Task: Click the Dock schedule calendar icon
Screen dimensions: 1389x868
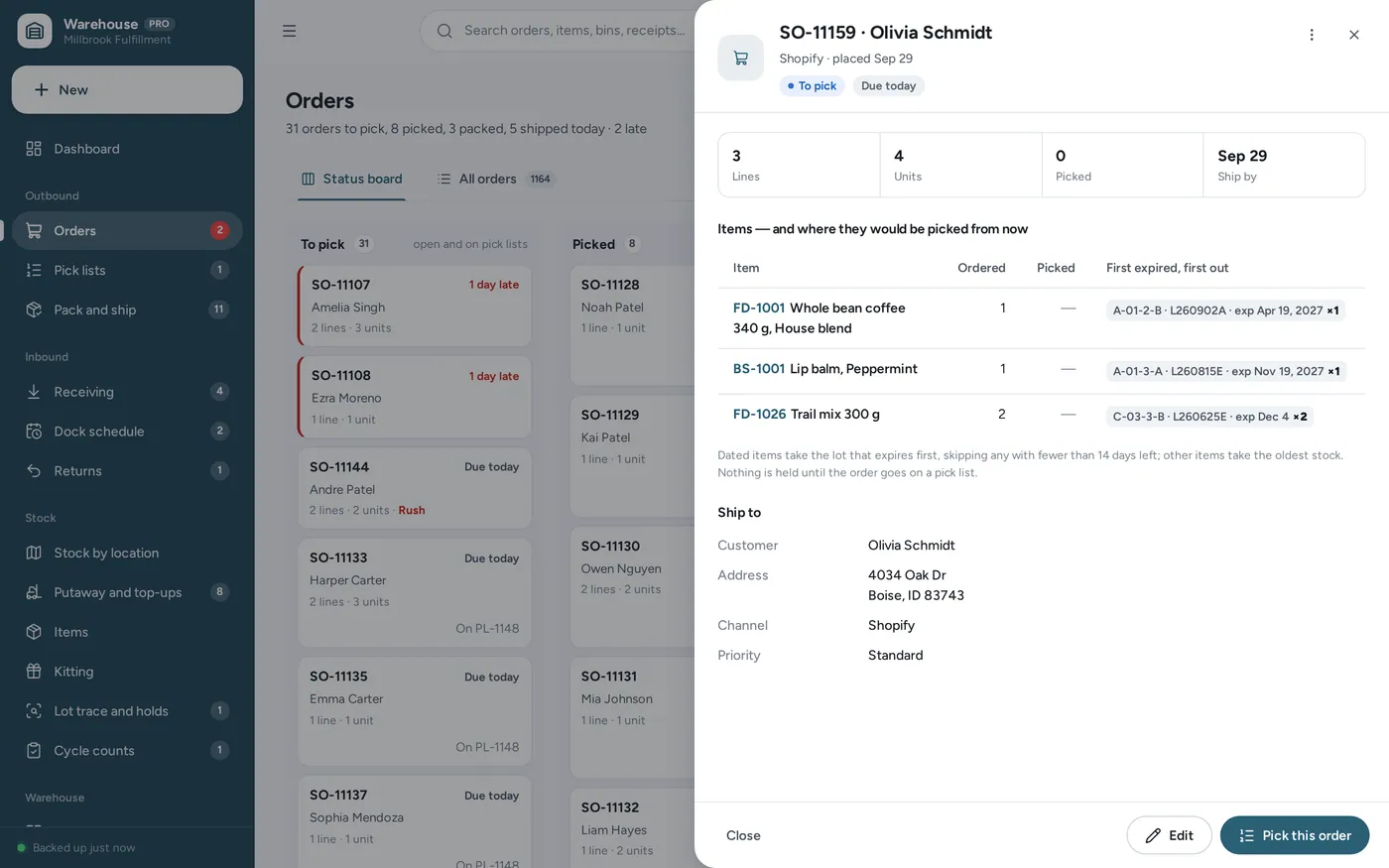Action: tap(34, 432)
